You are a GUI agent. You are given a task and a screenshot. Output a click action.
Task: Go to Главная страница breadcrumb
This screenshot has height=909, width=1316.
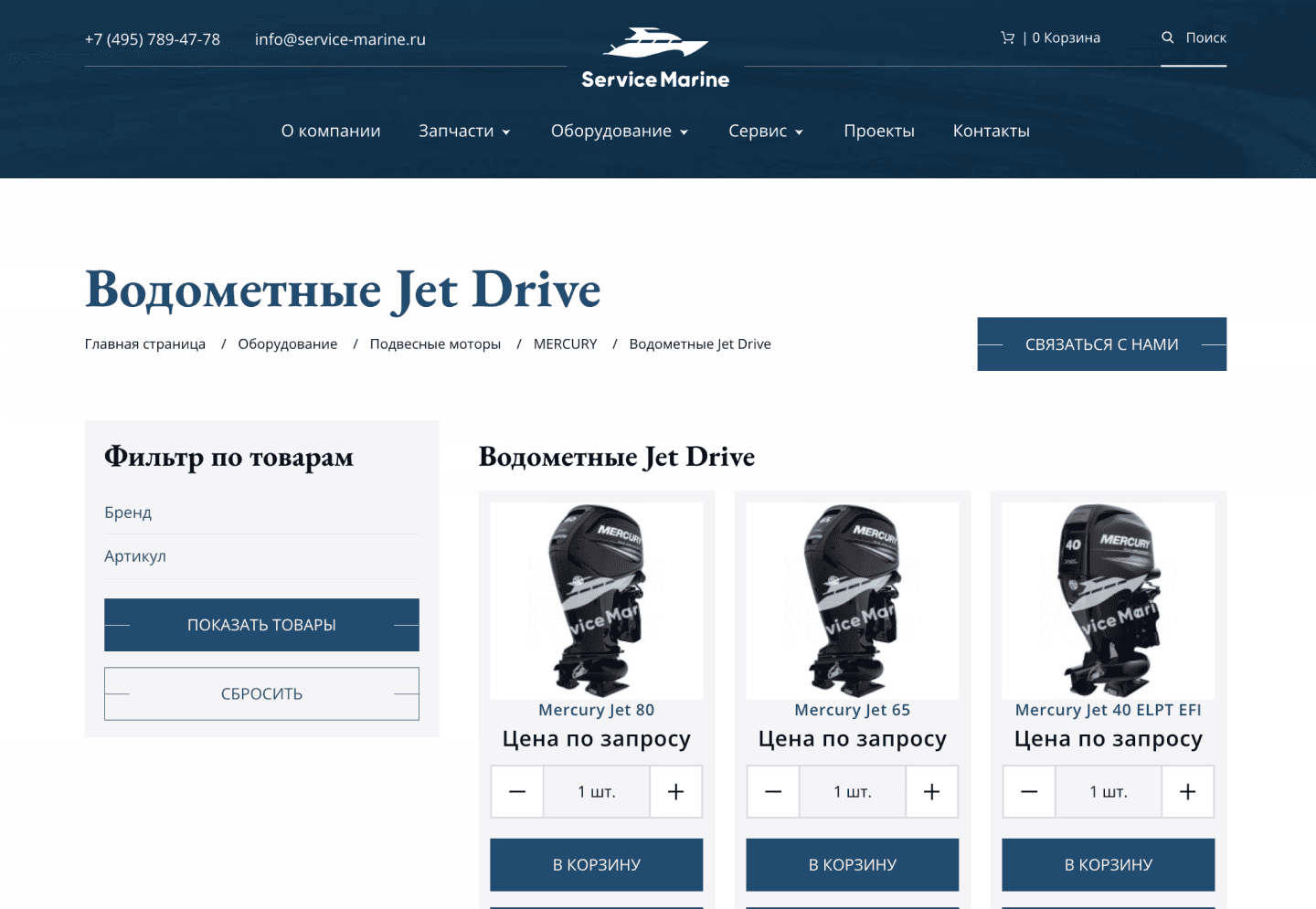click(x=145, y=344)
